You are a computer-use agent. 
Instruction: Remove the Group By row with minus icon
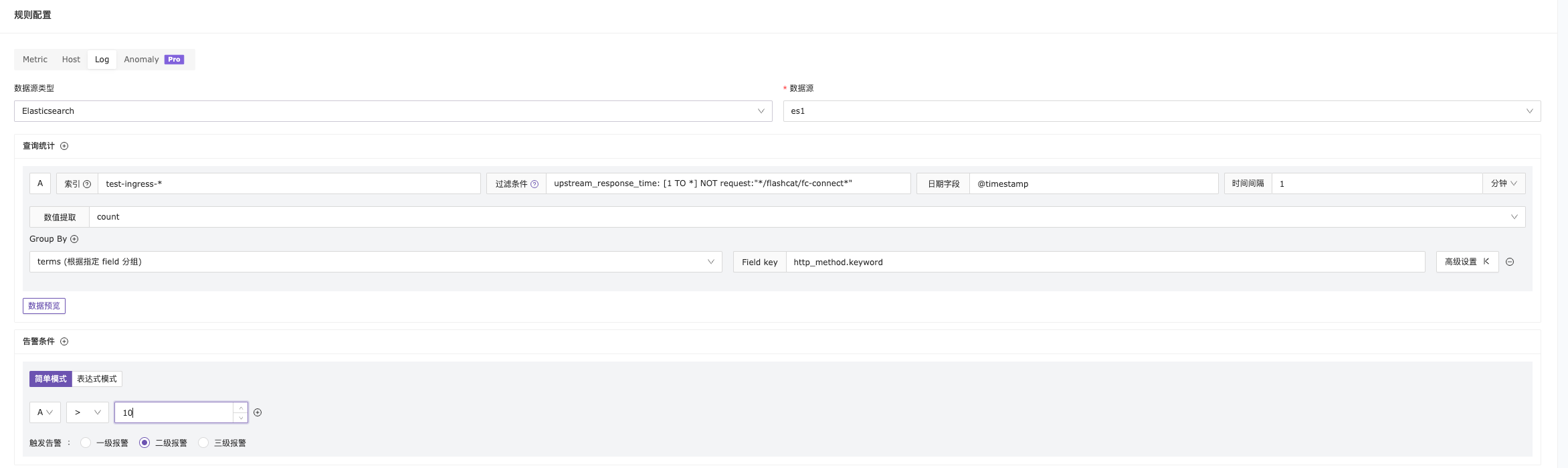coord(1510,262)
